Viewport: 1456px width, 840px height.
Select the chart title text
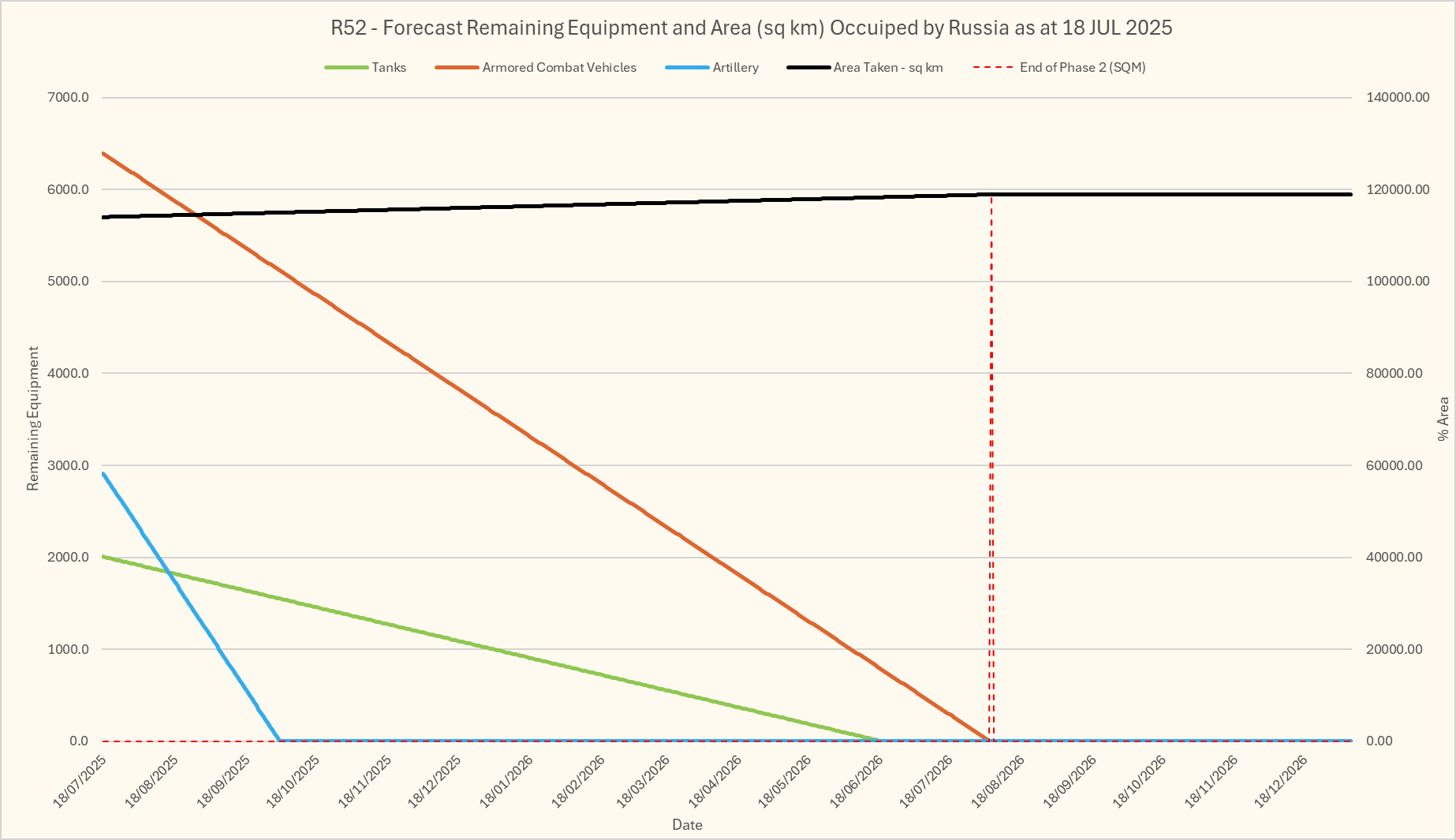tap(751, 28)
